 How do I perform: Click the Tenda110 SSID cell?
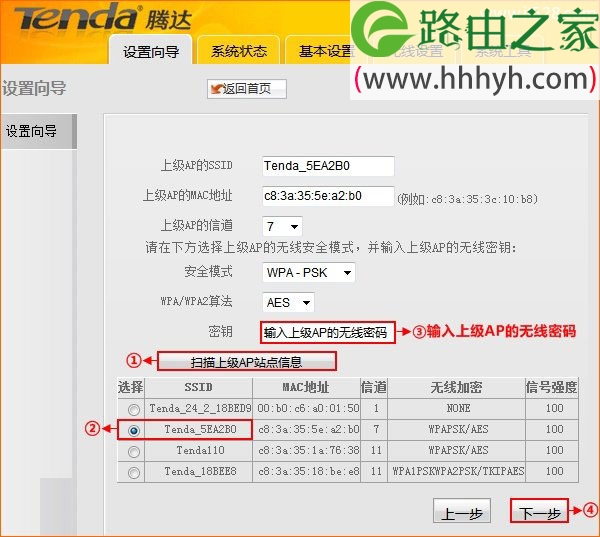(x=200, y=450)
